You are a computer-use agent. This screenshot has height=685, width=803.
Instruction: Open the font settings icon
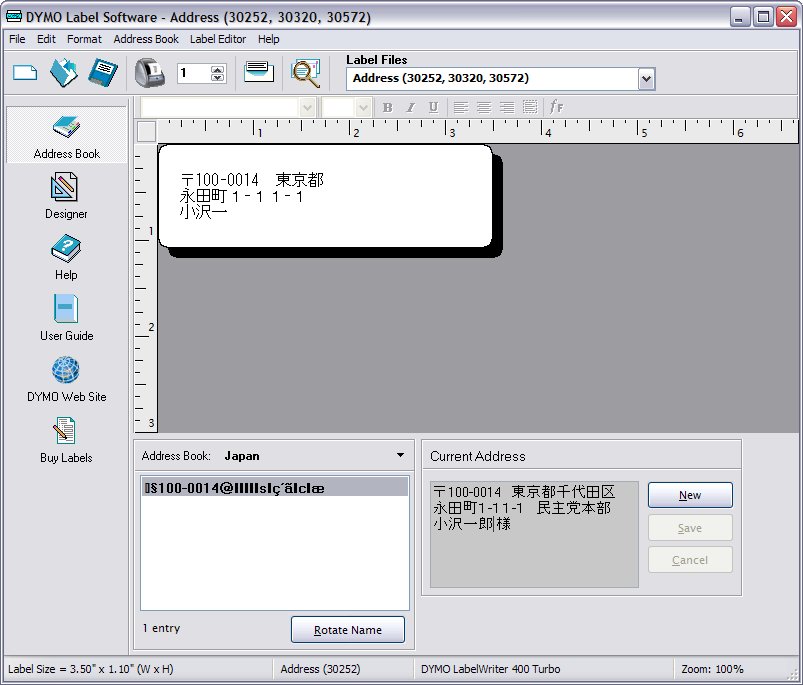556,107
